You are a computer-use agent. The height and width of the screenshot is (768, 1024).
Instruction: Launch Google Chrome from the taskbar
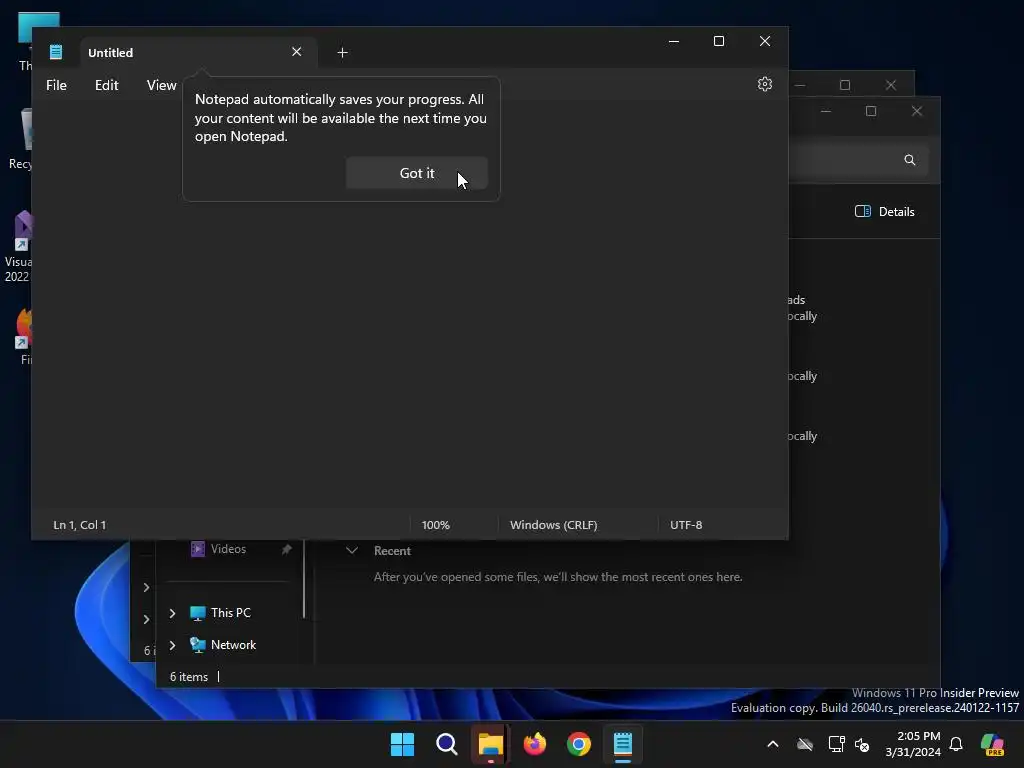tap(579, 744)
